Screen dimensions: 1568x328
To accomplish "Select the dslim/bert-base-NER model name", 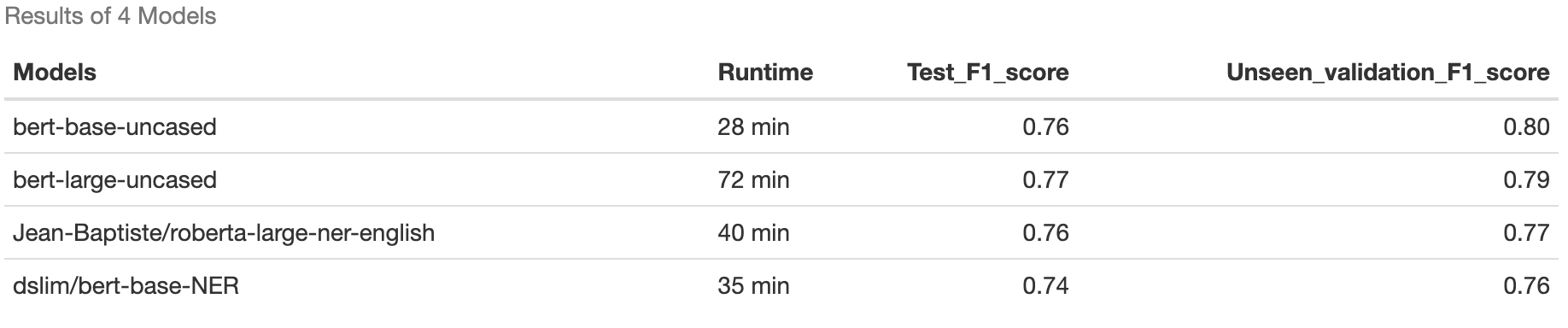I will 126,286.
